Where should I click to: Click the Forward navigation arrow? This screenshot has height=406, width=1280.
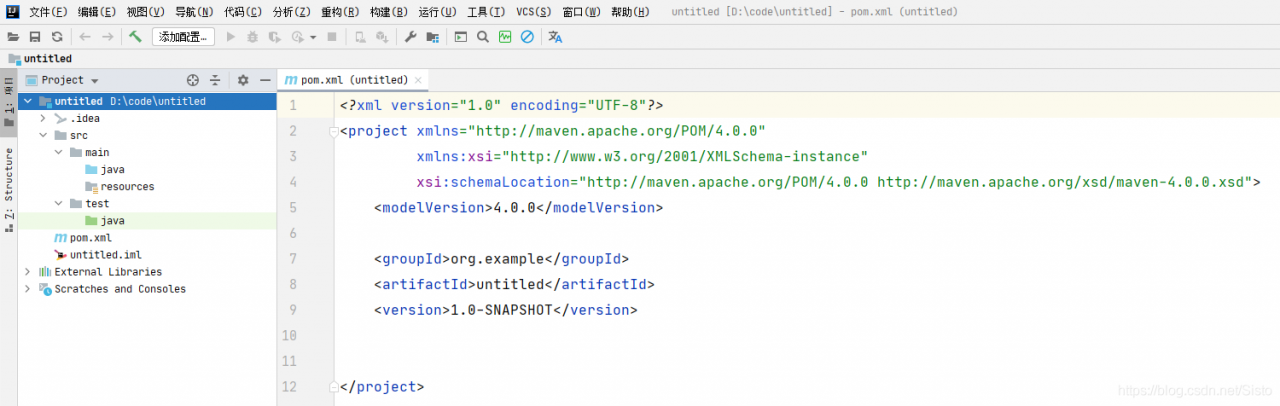pyautogui.click(x=108, y=37)
